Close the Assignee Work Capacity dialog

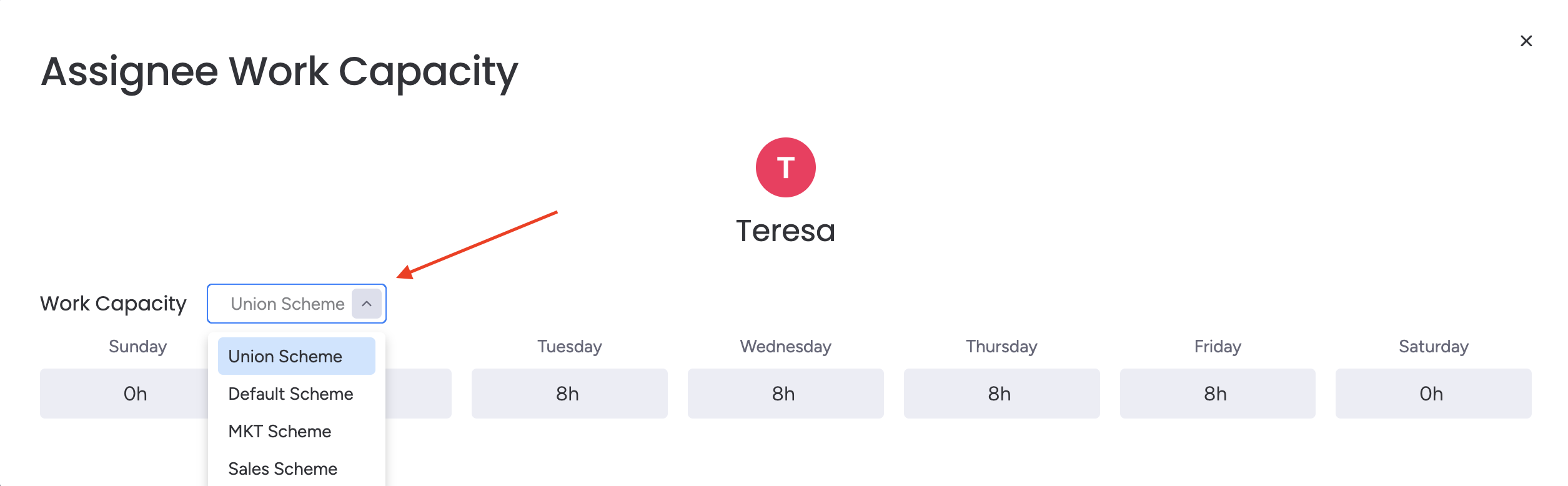tap(1527, 40)
